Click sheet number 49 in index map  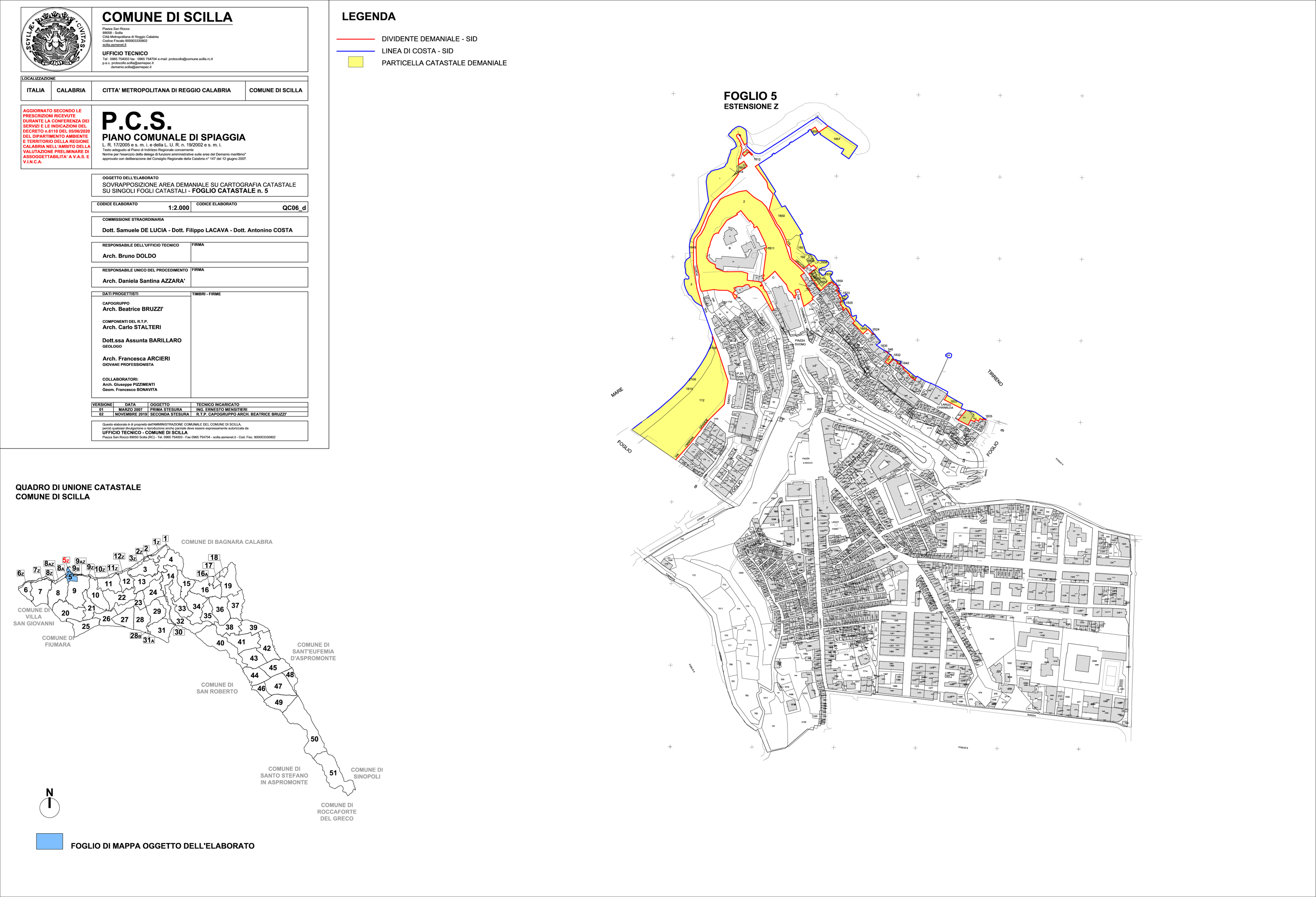(x=279, y=702)
